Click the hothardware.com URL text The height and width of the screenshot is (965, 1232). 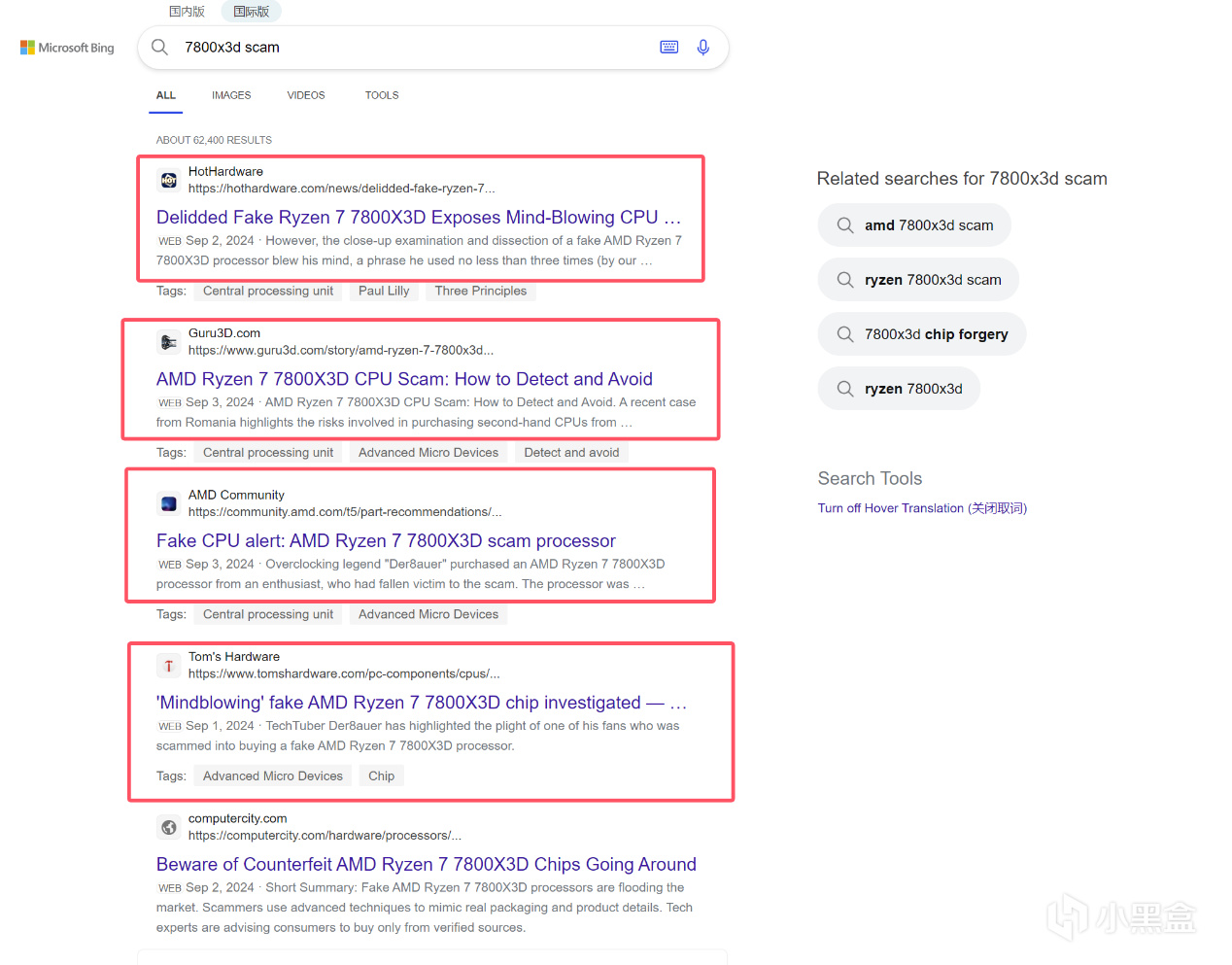click(x=341, y=189)
